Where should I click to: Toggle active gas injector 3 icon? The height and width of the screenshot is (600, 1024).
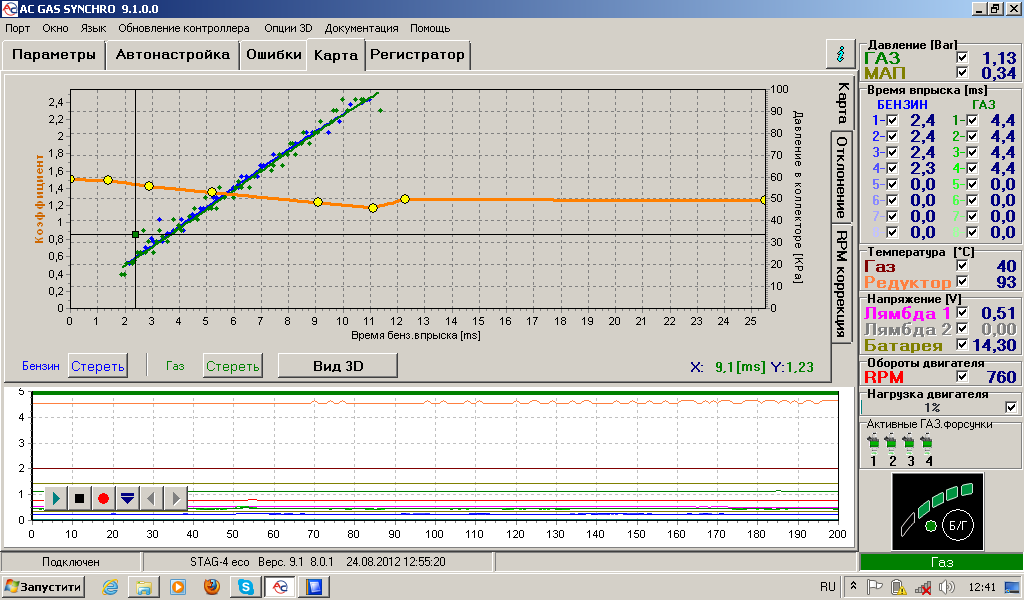[908, 443]
